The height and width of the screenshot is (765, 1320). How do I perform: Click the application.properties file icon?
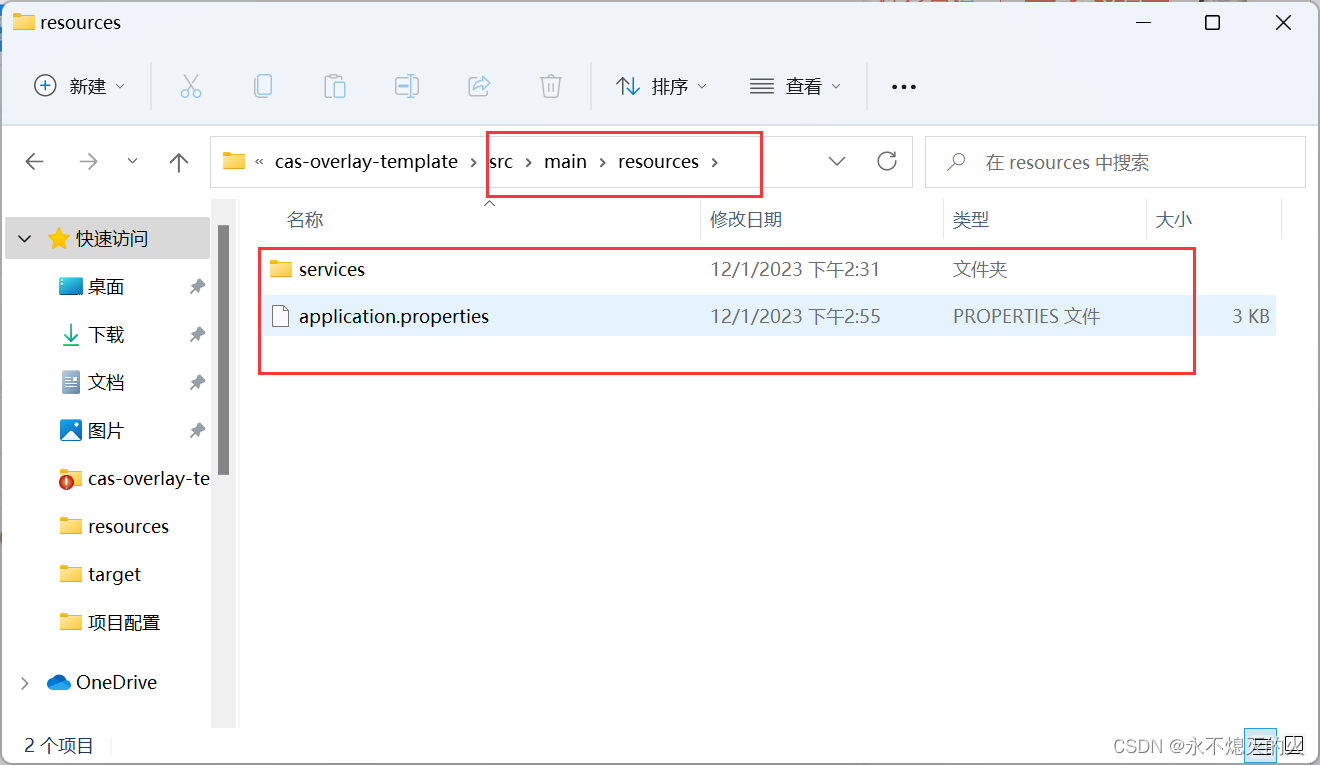281,316
